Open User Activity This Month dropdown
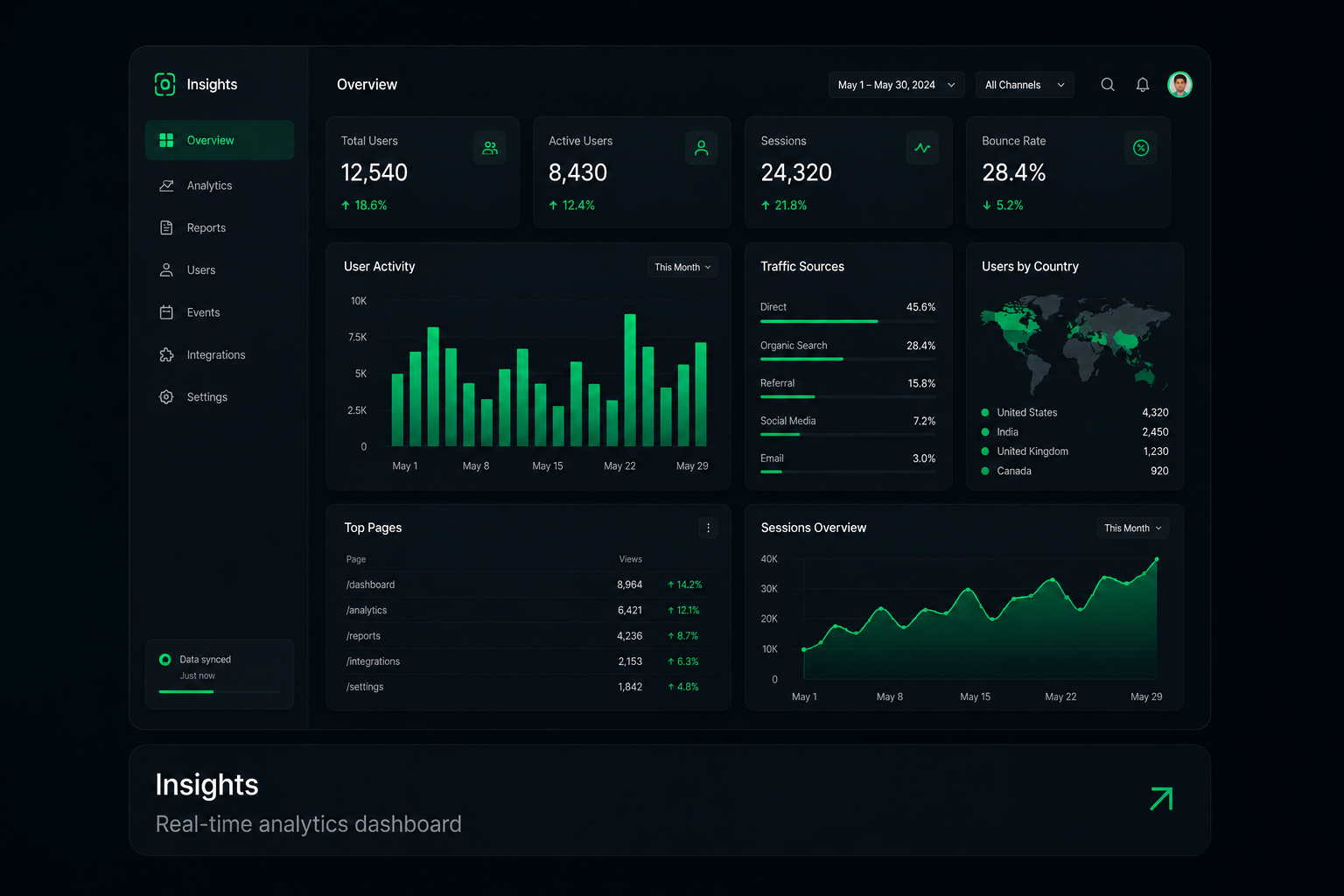This screenshot has height=896, width=1344. 682,267
